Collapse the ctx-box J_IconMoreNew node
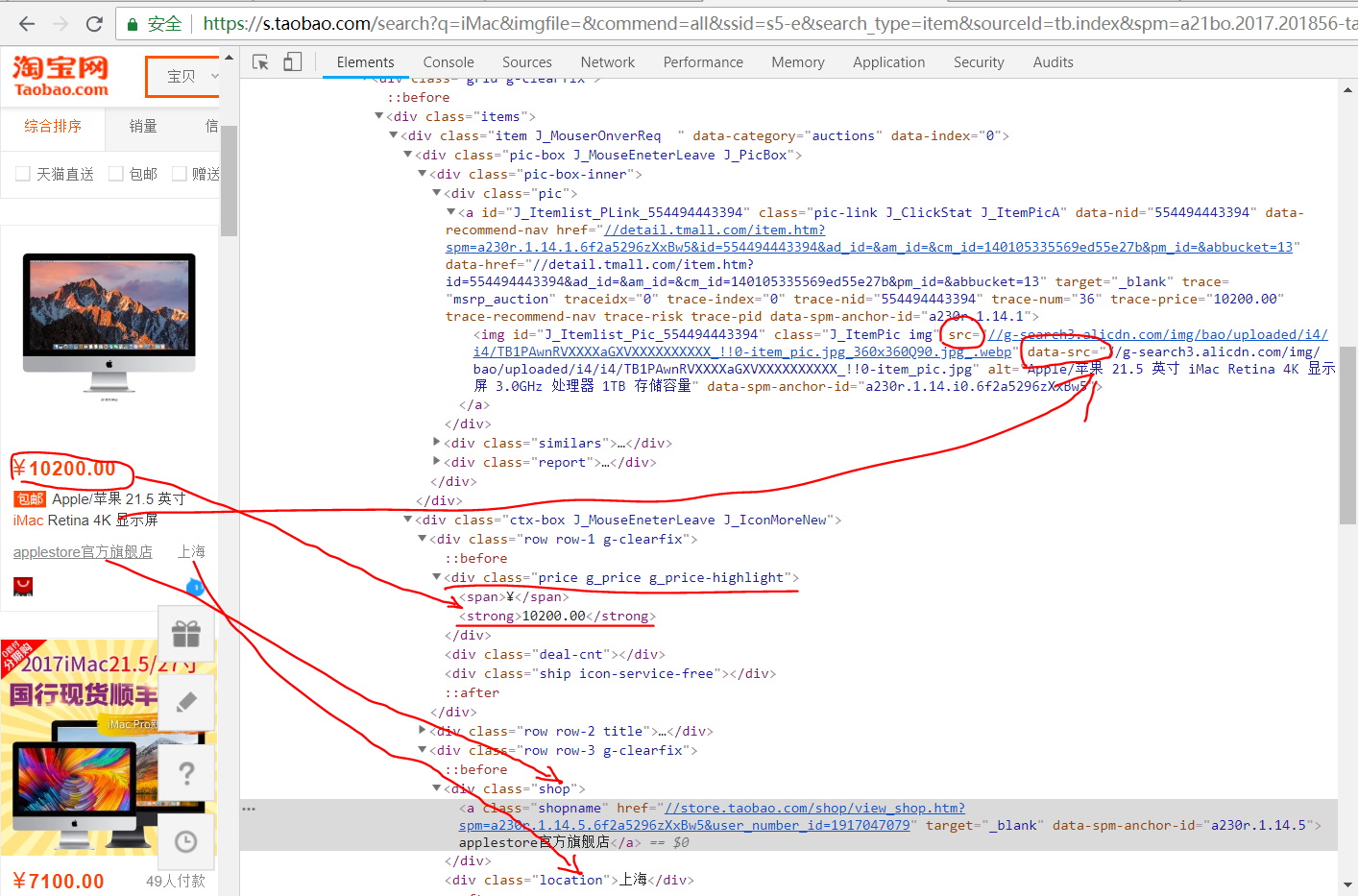This screenshot has height=896, width=1358. tap(408, 520)
